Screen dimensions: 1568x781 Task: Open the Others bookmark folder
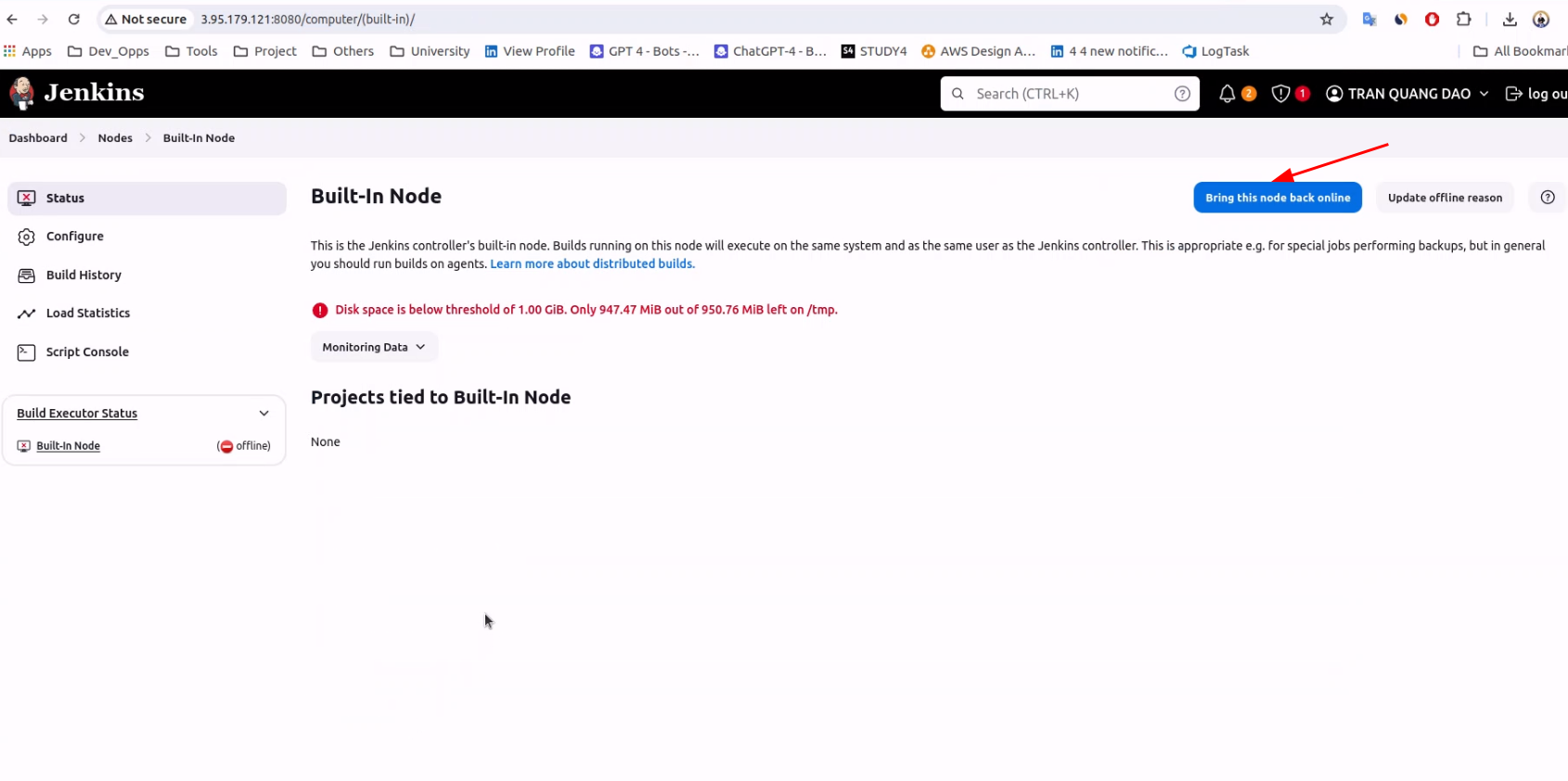[343, 51]
